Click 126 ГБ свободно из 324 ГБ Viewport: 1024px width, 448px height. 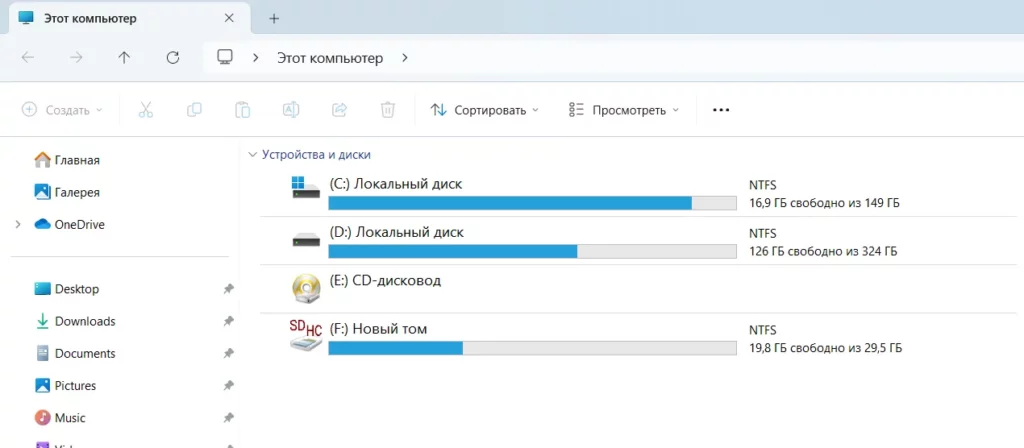[823, 251]
